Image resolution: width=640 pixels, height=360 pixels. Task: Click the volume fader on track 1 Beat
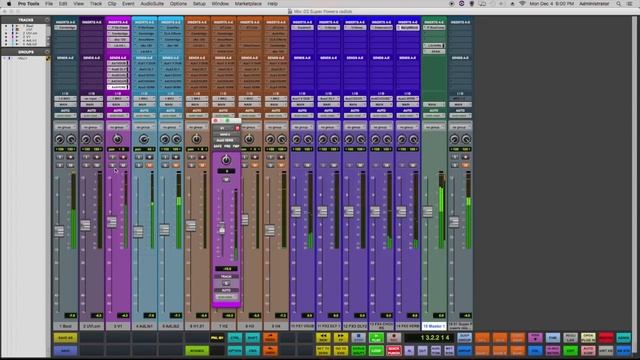coord(59,231)
